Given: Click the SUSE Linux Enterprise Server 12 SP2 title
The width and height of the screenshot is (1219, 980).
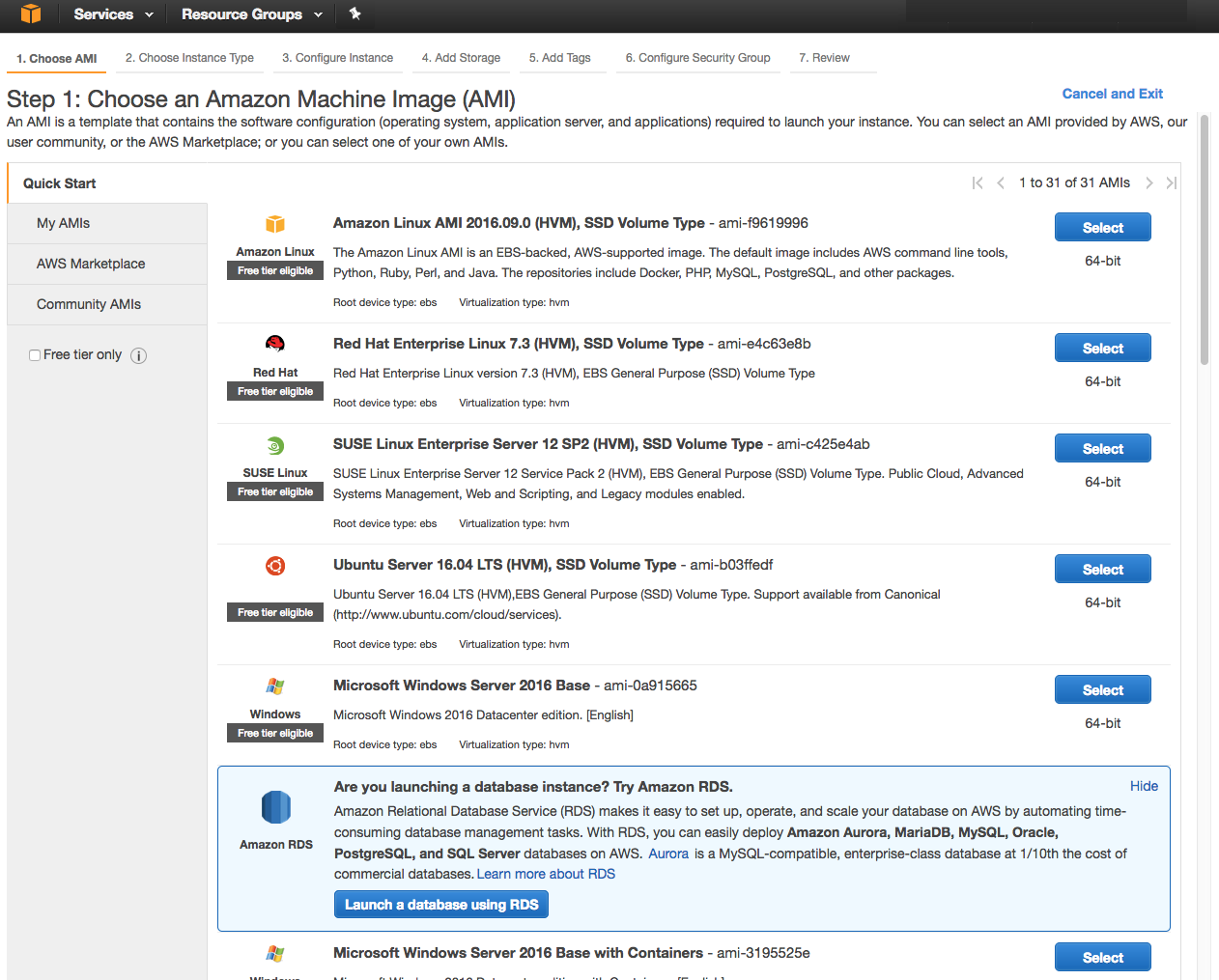Looking at the screenshot, I should click(x=548, y=444).
